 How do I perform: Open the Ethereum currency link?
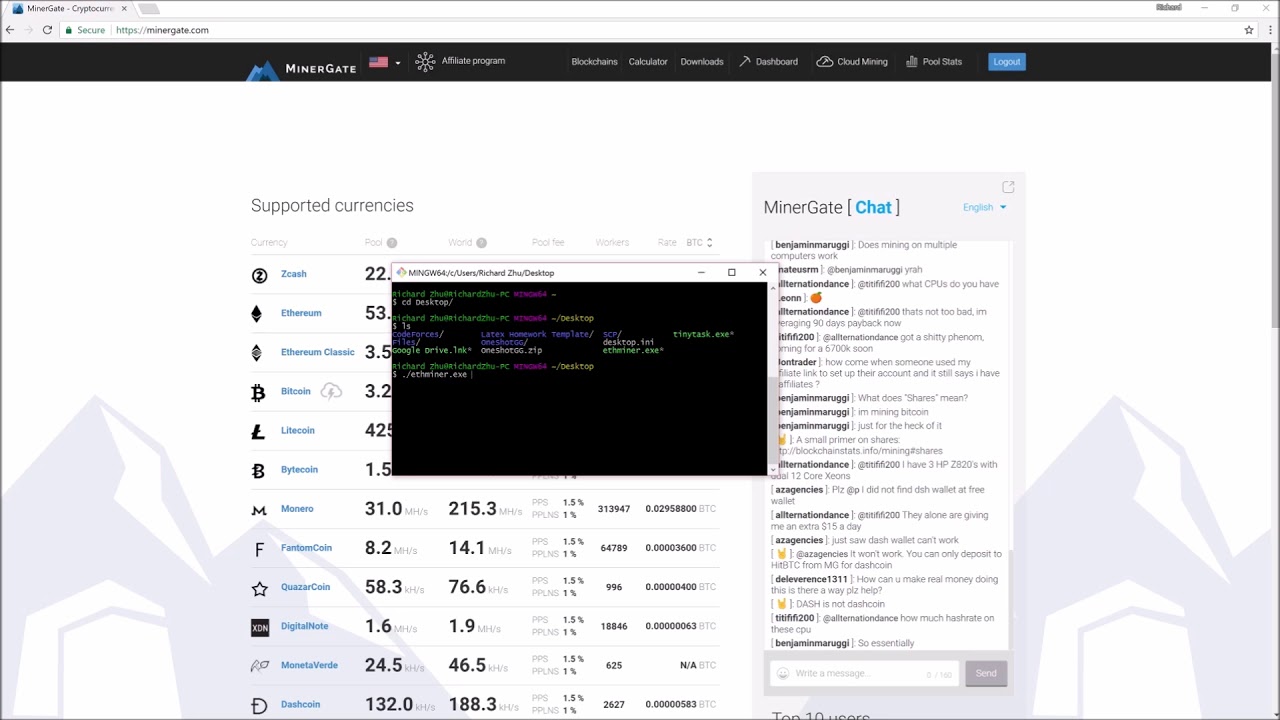pyautogui.click(x=301, y=313)
